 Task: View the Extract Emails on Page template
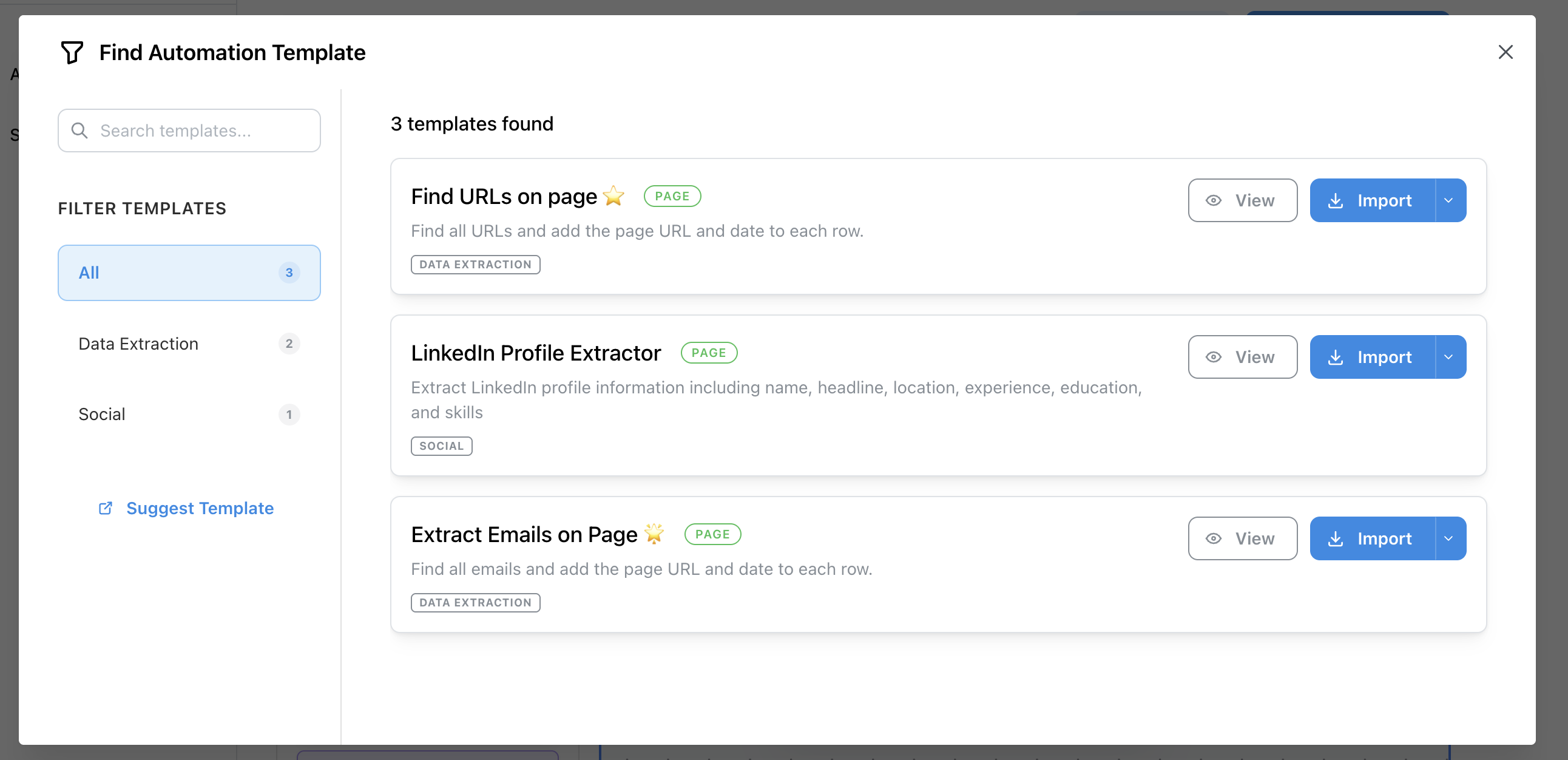click(x=1242, y=538)
